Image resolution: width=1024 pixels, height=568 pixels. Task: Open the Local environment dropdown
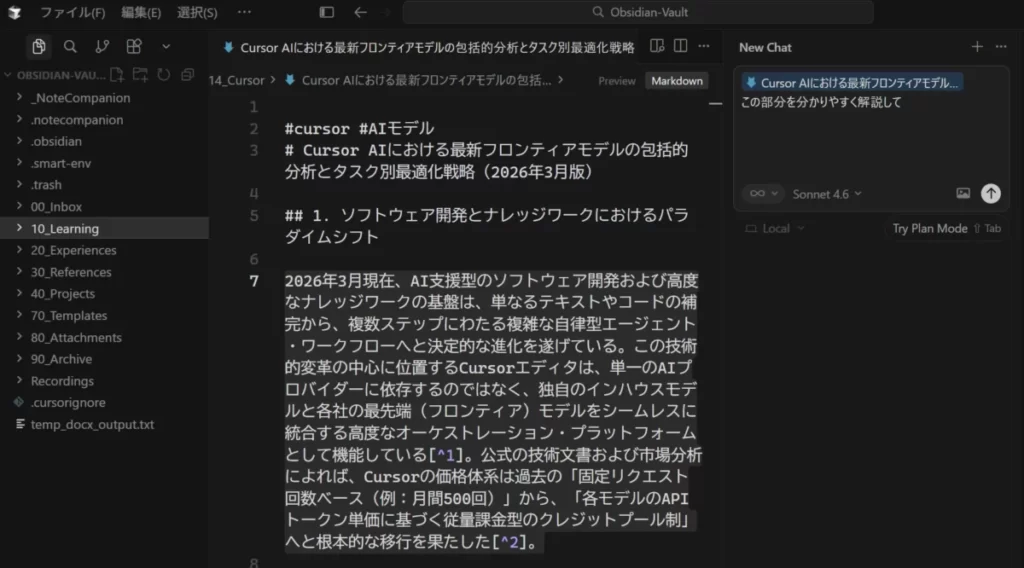coord(775,229)
